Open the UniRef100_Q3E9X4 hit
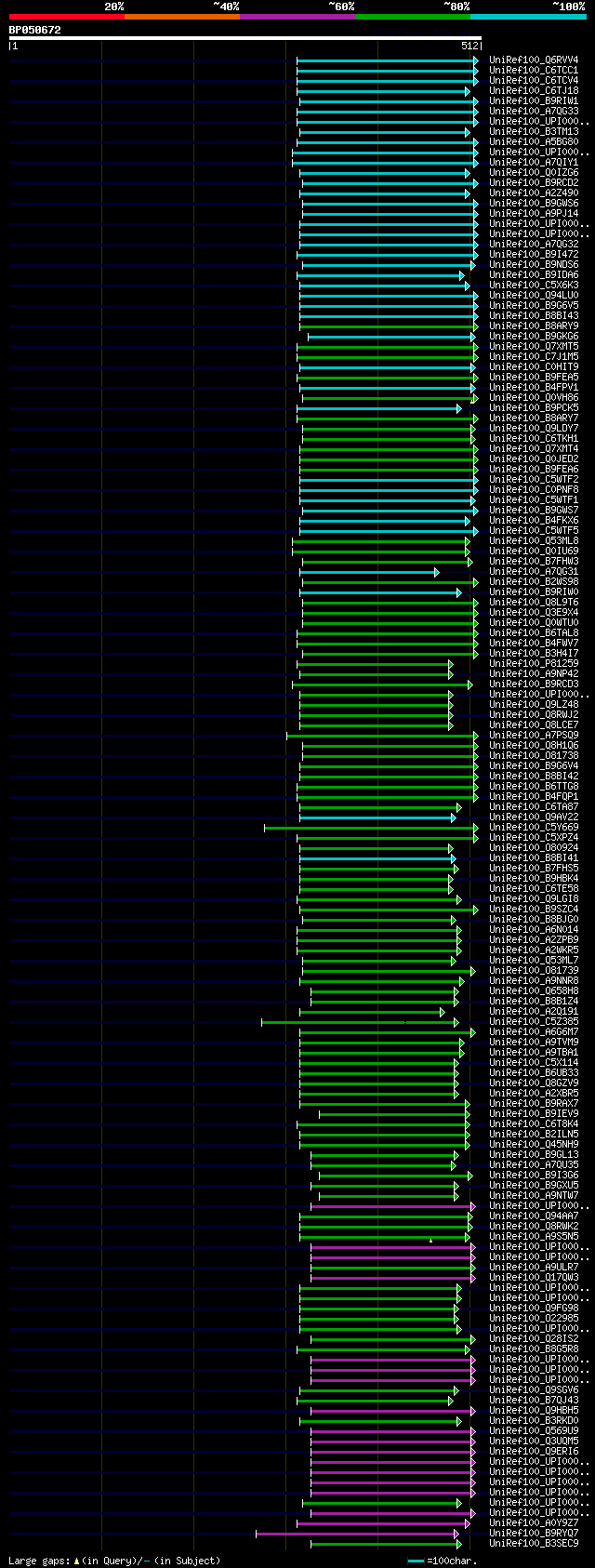The image size is (595, 1568). point(534,612)
